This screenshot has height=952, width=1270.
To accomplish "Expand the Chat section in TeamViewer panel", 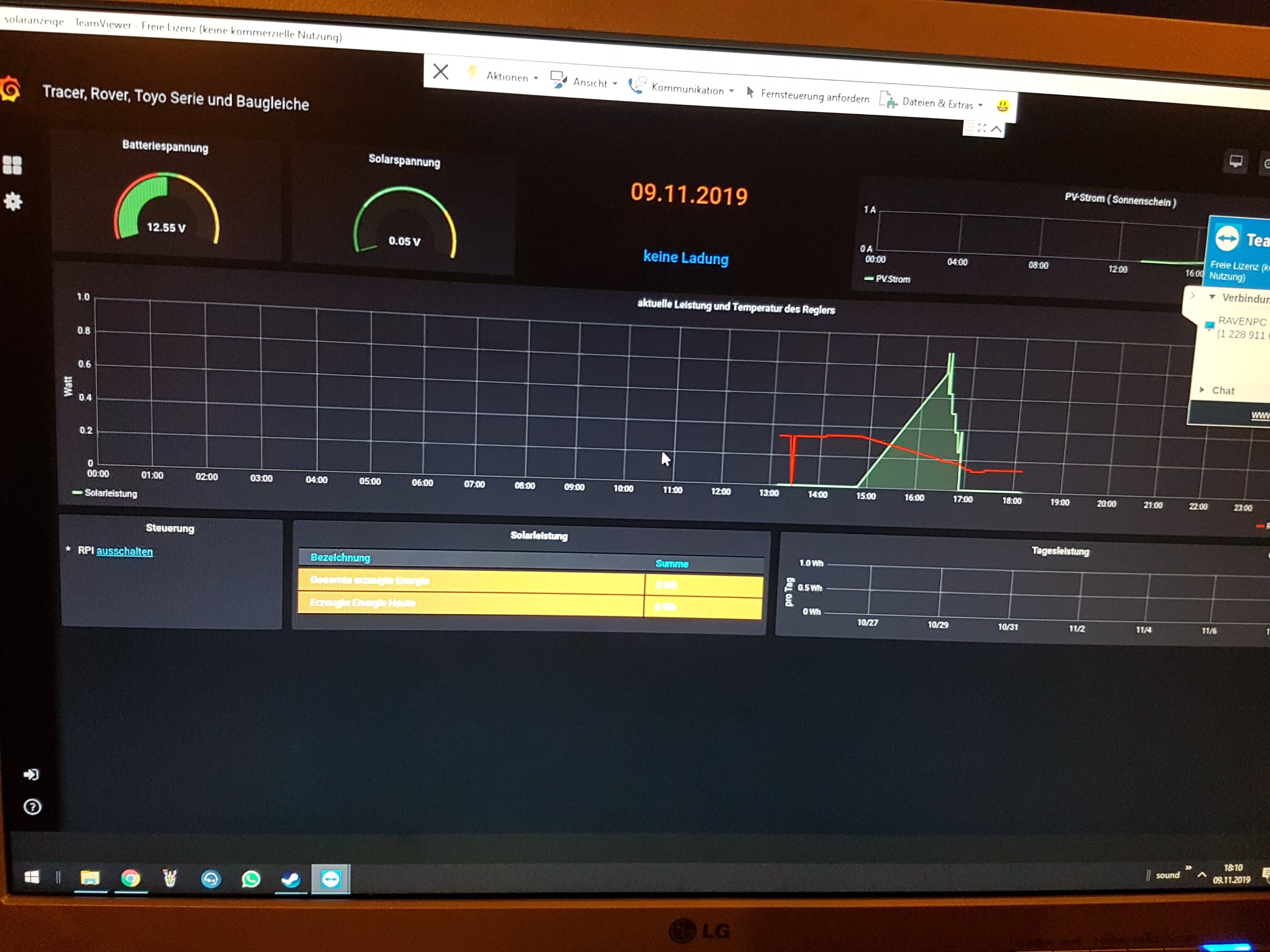I will point(1222,390).
